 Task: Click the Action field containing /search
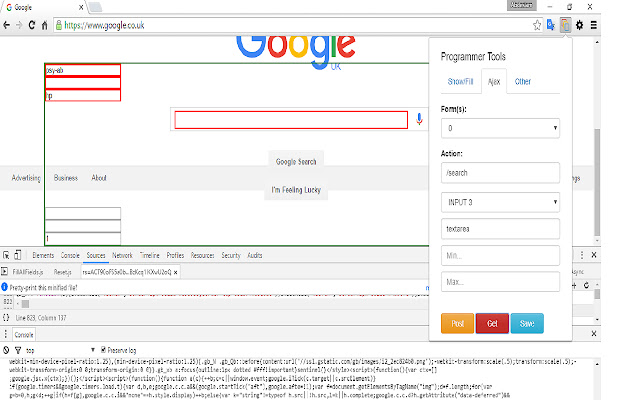(500, 173)
